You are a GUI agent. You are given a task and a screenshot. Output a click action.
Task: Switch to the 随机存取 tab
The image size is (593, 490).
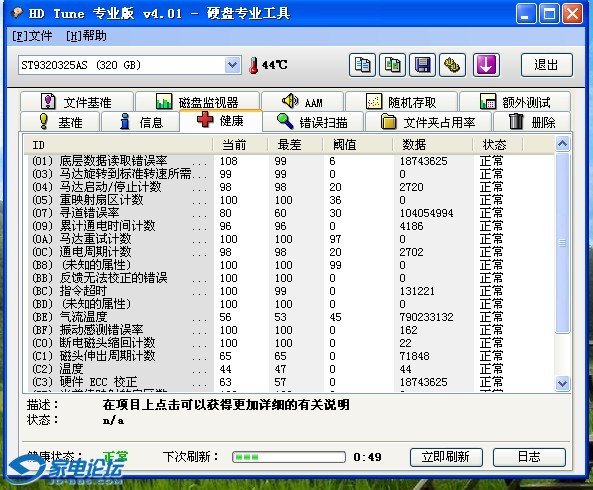click(x=401, y=102)
